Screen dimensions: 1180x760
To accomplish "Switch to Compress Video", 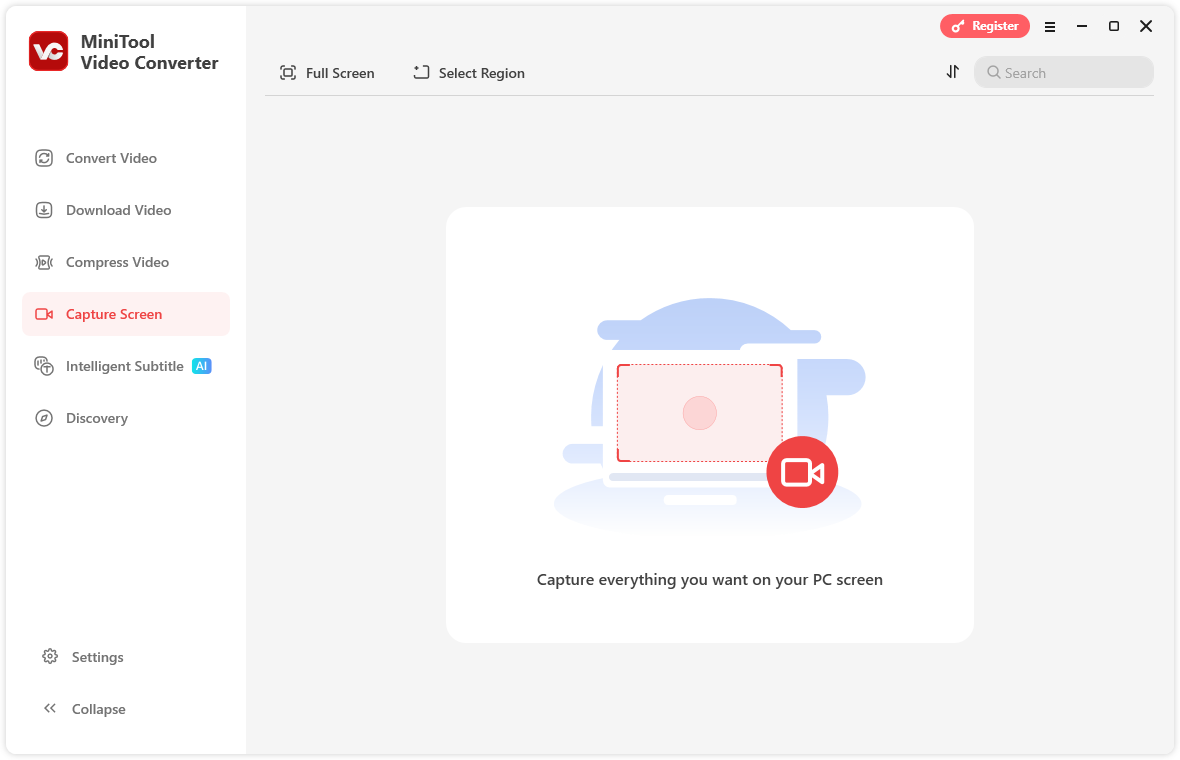I will [126, 262].
